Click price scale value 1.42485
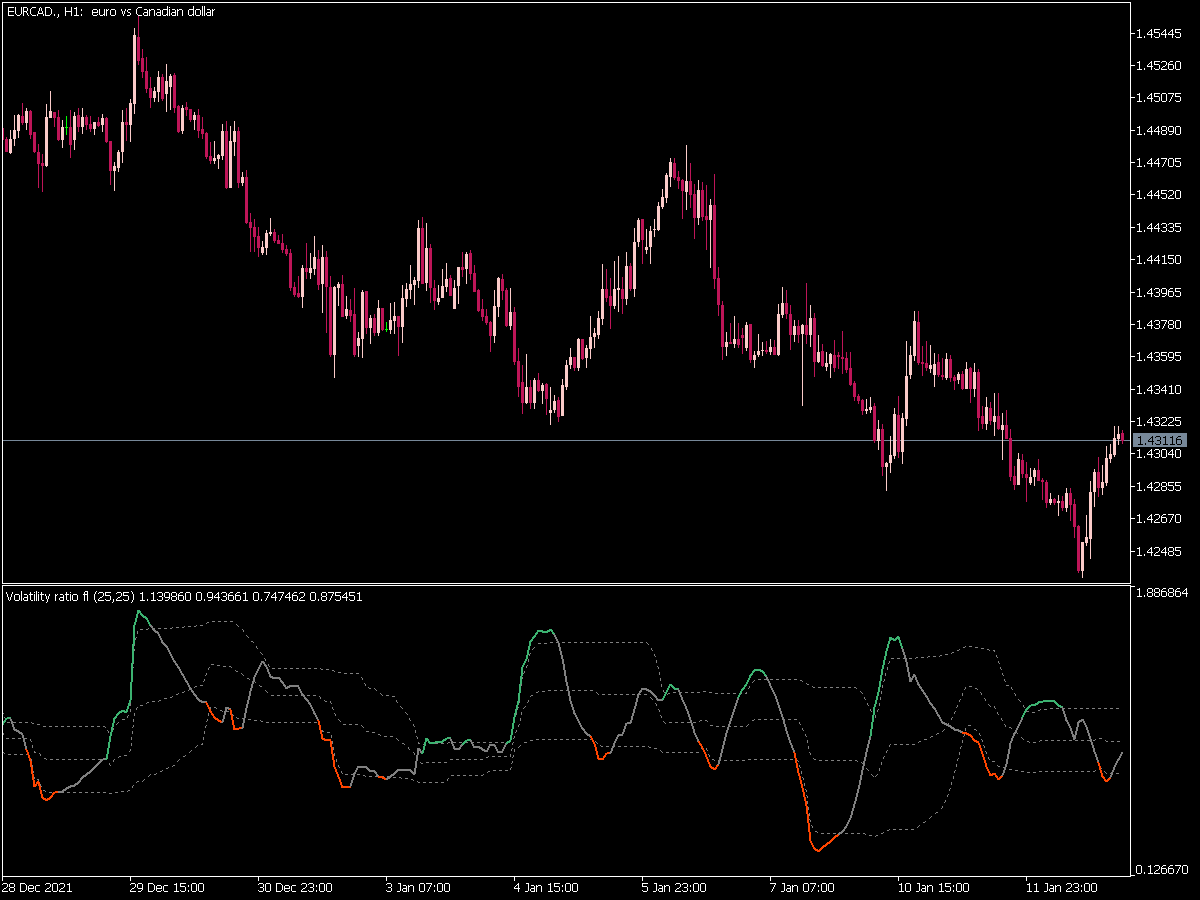Viewport: 1200px width, 900px height. pyautogui.click(x=1161, y=551)
